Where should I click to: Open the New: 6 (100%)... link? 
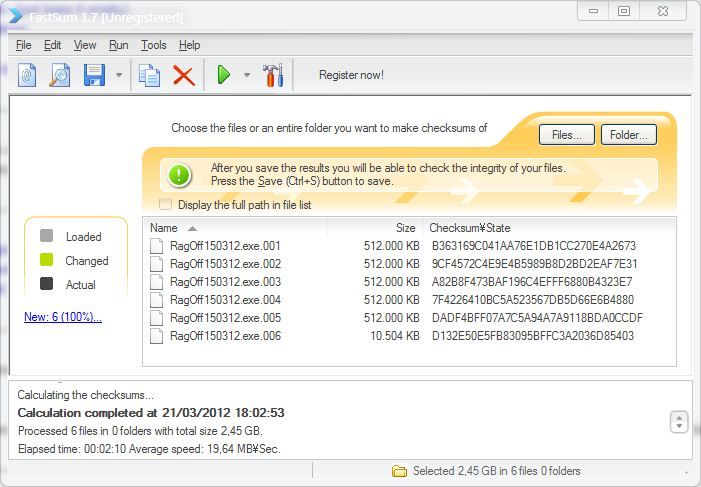(63, 317)
